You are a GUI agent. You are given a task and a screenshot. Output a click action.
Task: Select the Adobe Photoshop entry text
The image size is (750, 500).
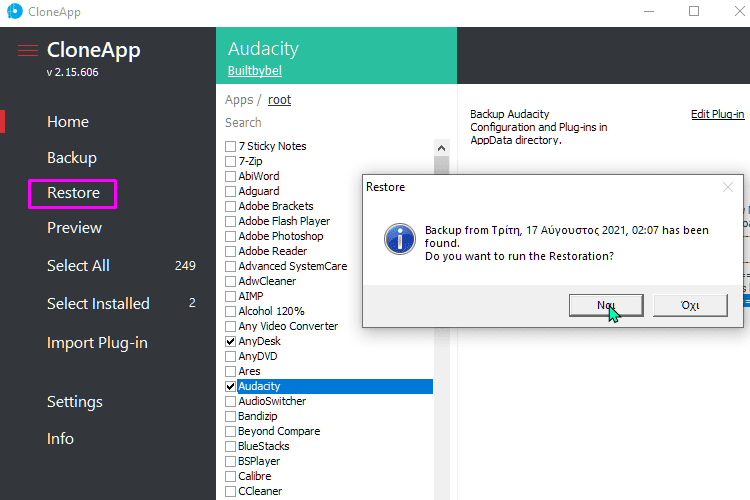281,236
